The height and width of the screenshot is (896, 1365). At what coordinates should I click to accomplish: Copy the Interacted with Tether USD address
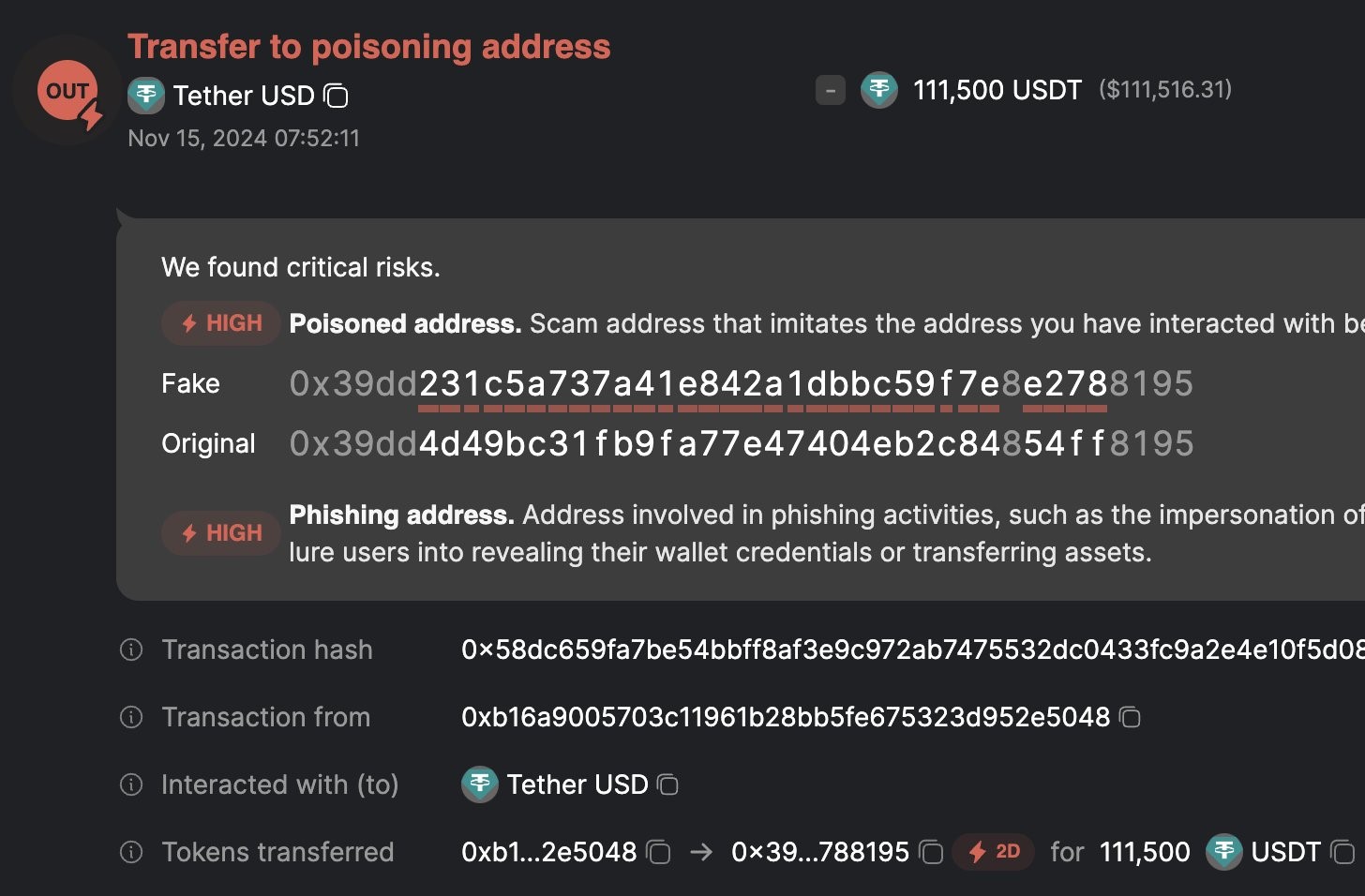pyautogui.click(x=667, y=785)
